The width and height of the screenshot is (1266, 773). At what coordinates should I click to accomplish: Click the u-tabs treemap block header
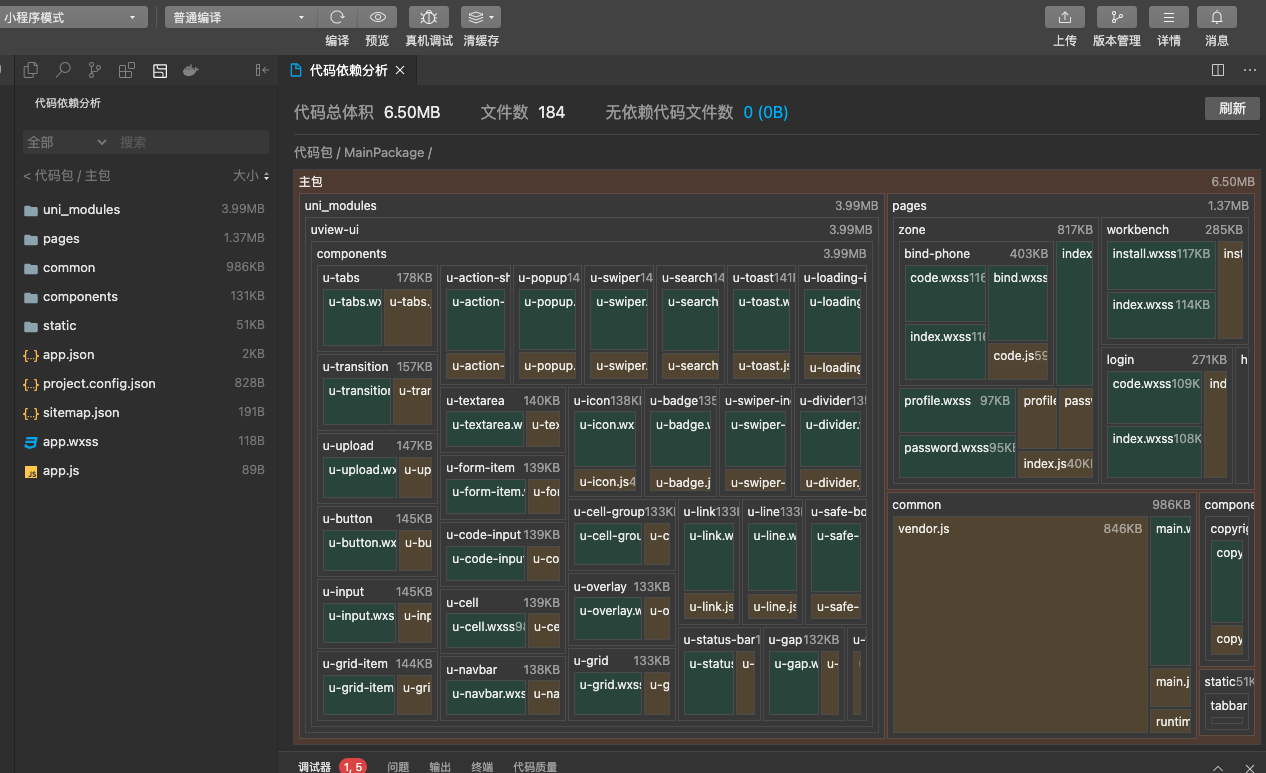pos(377,277)
